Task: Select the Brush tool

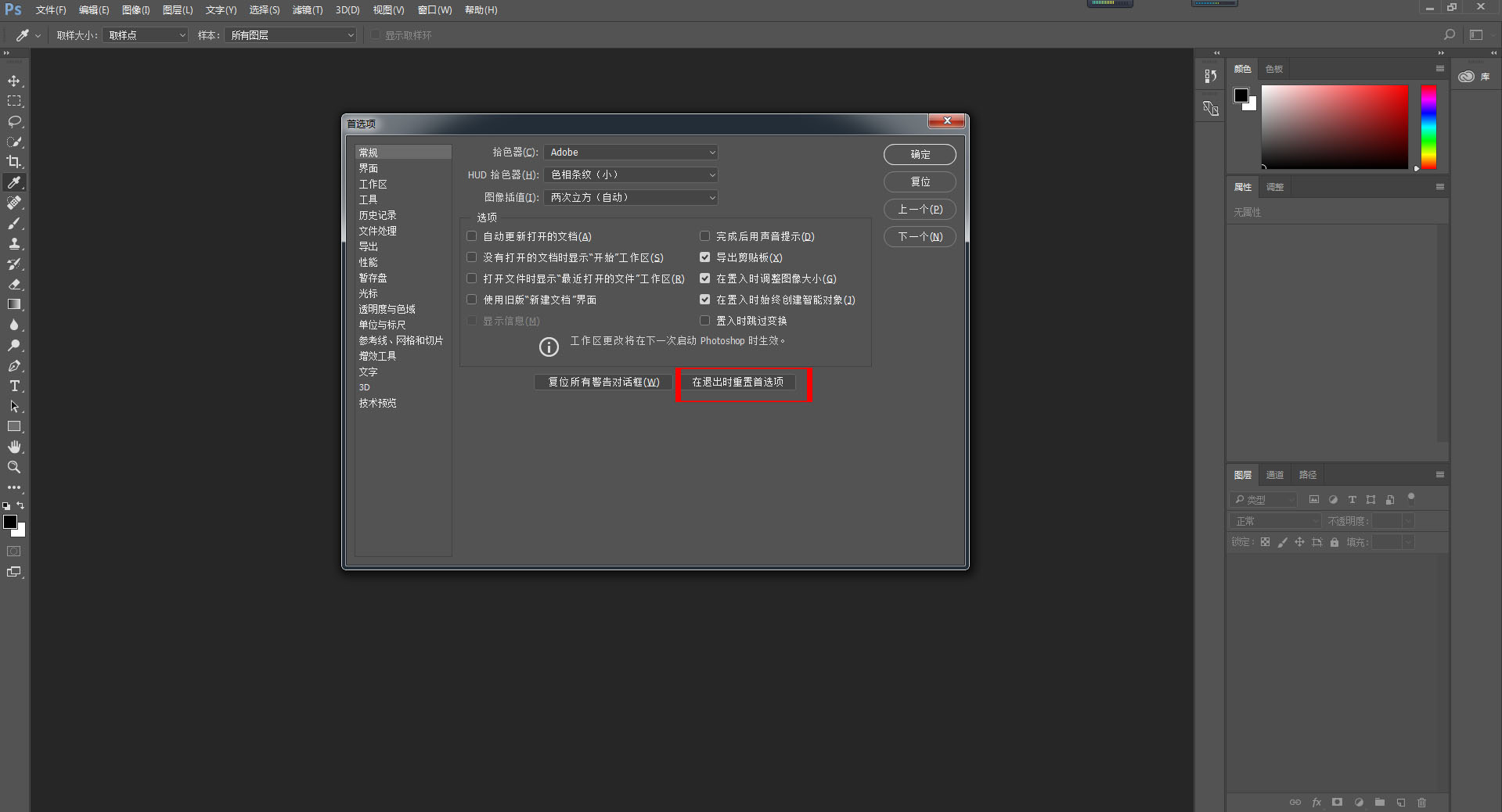Action: click(14, 223)
